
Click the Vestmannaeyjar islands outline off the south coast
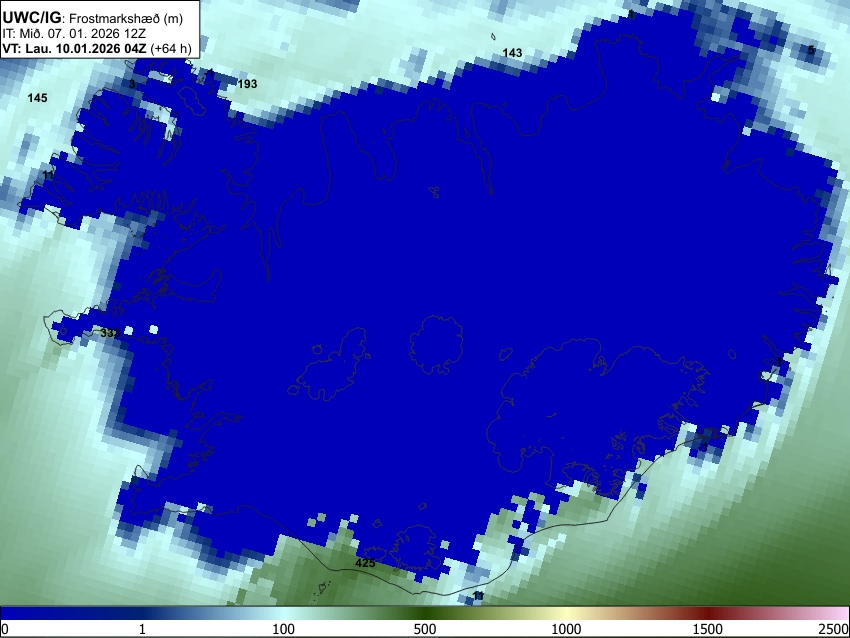pos(323,588)
